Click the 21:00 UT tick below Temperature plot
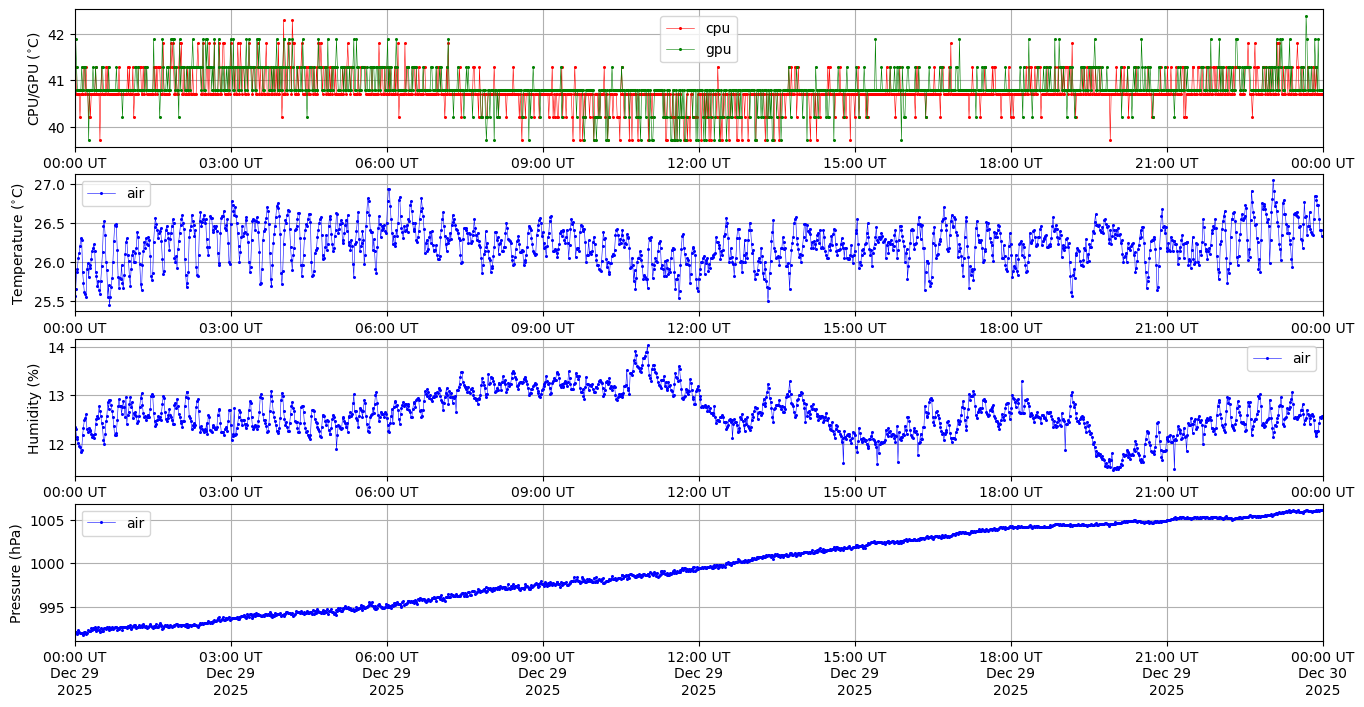Viewport: 1364px width, 707px height. tap(1166, 327)
